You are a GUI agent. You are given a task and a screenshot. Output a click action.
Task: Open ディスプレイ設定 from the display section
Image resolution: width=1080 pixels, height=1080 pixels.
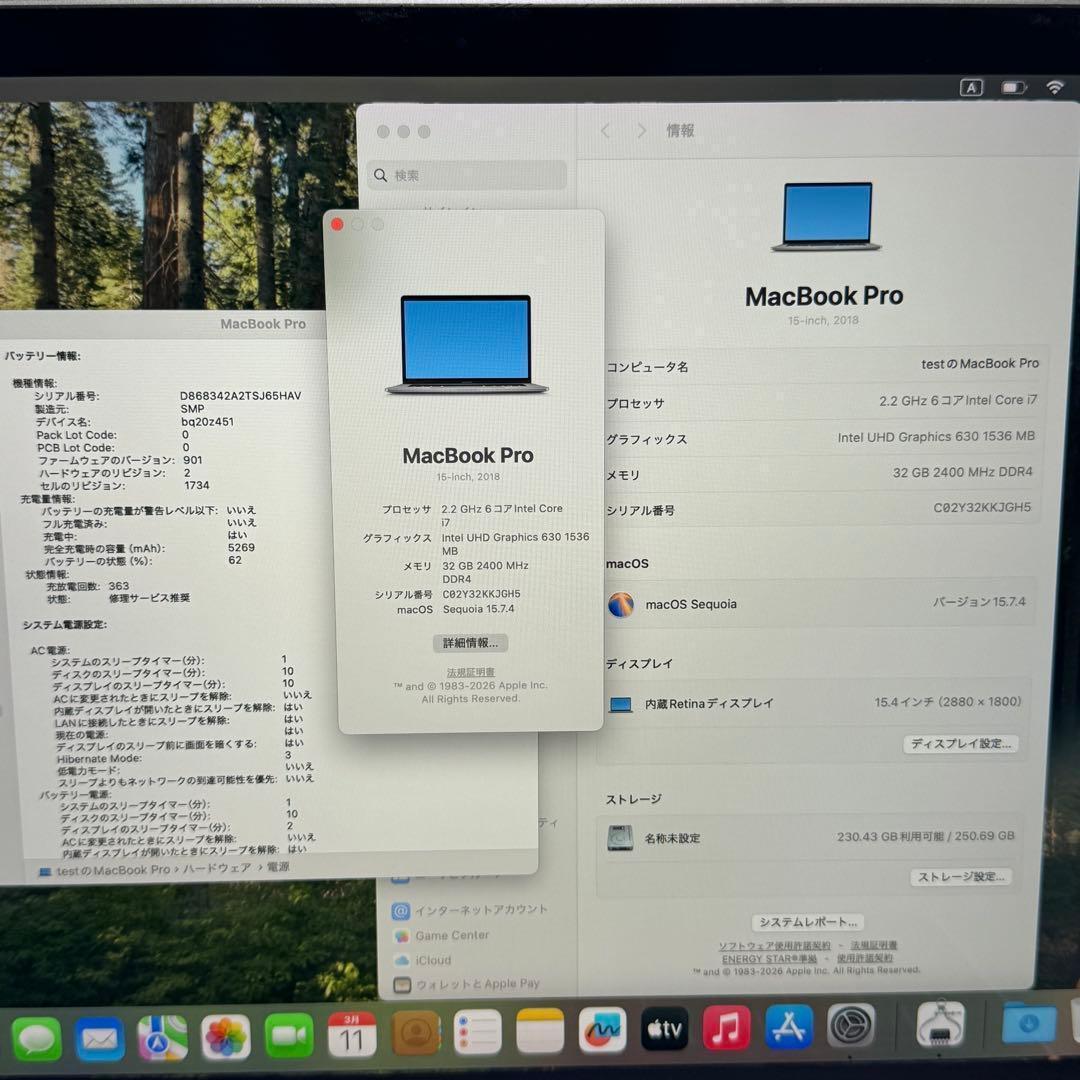pos(960,743)
